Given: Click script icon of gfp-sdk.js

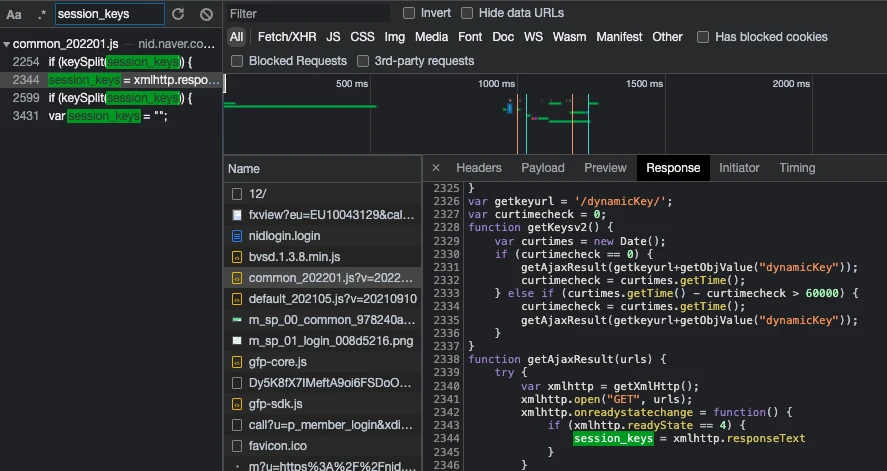Looking at the screenshot, I should (237, 404).
